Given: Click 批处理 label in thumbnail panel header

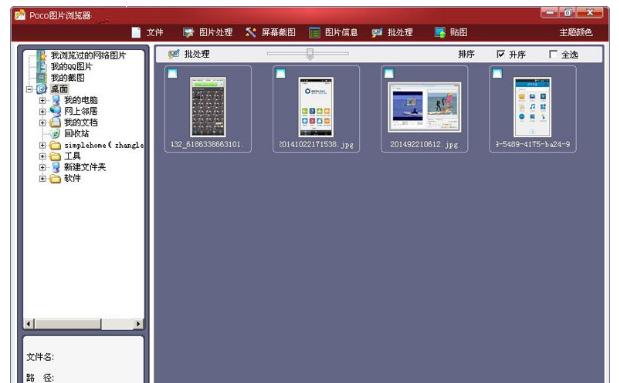Looking at the screenshot, I should click(x=197, y=54).
